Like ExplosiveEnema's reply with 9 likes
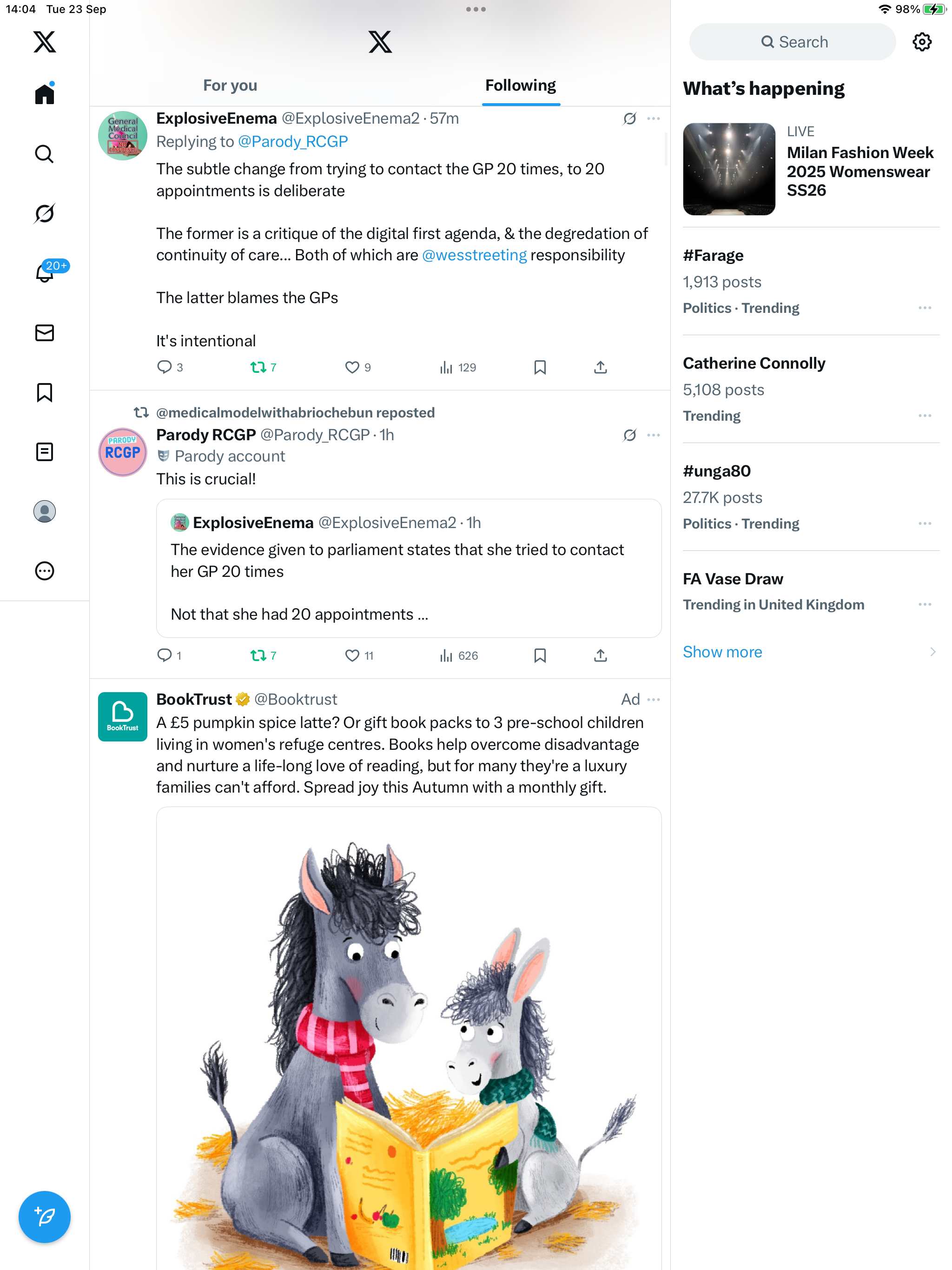952x1270 pixels. 357,367
